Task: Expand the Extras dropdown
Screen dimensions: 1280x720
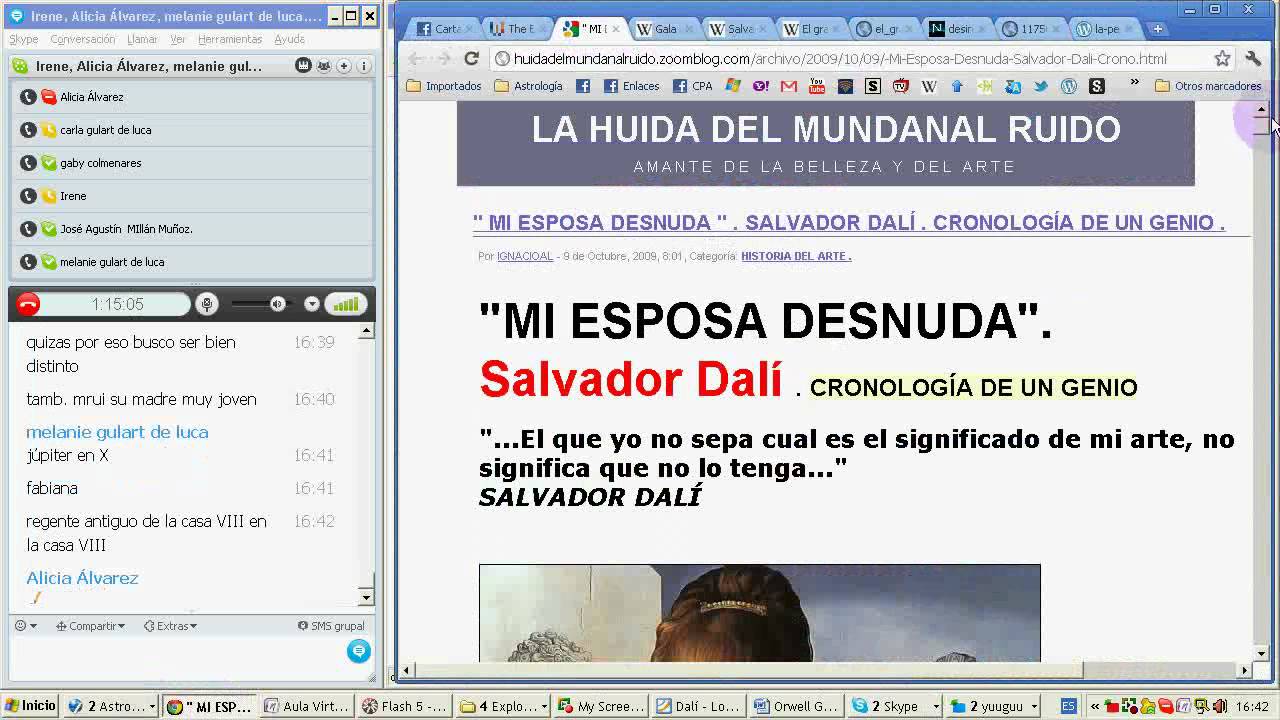Action: click(170, 626)
